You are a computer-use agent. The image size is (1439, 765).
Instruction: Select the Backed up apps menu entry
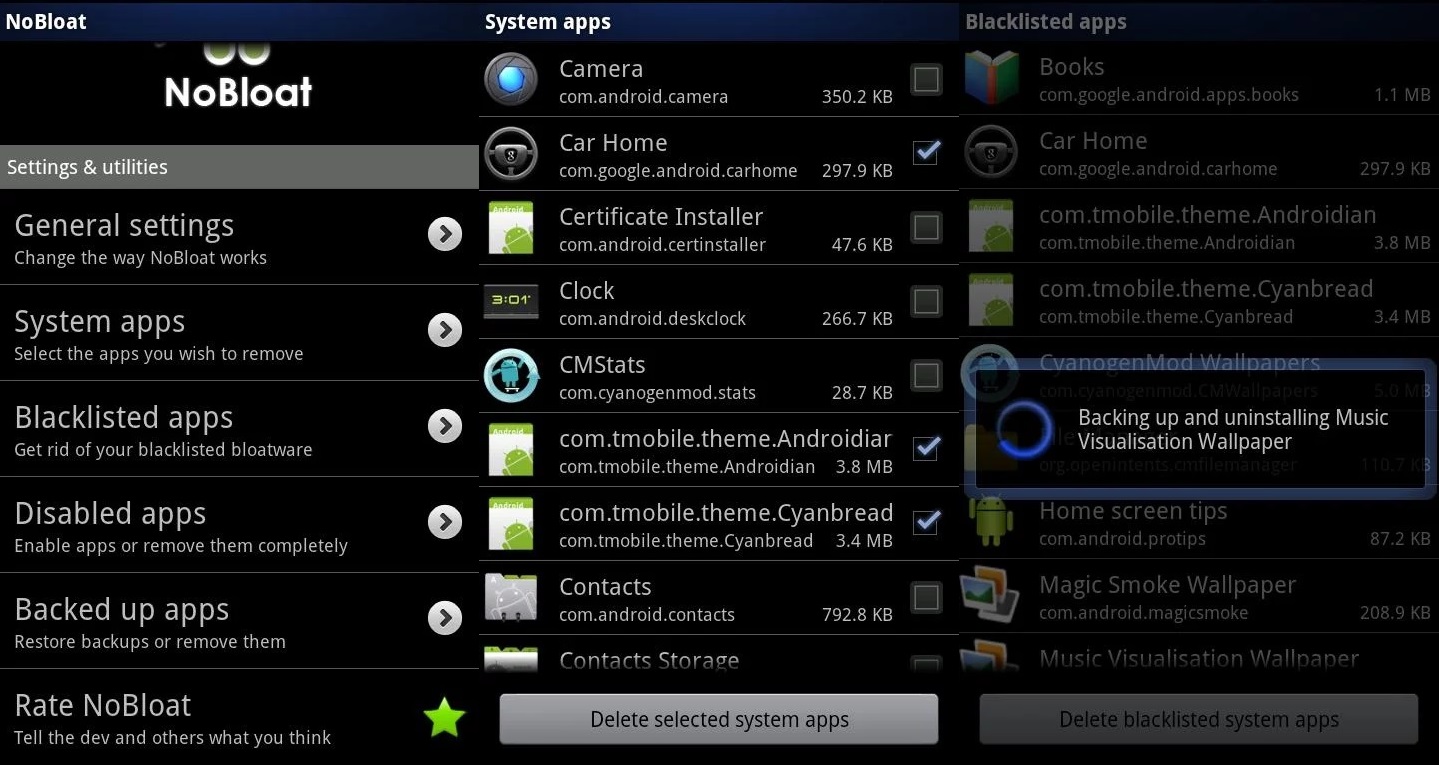coord(200,621)
